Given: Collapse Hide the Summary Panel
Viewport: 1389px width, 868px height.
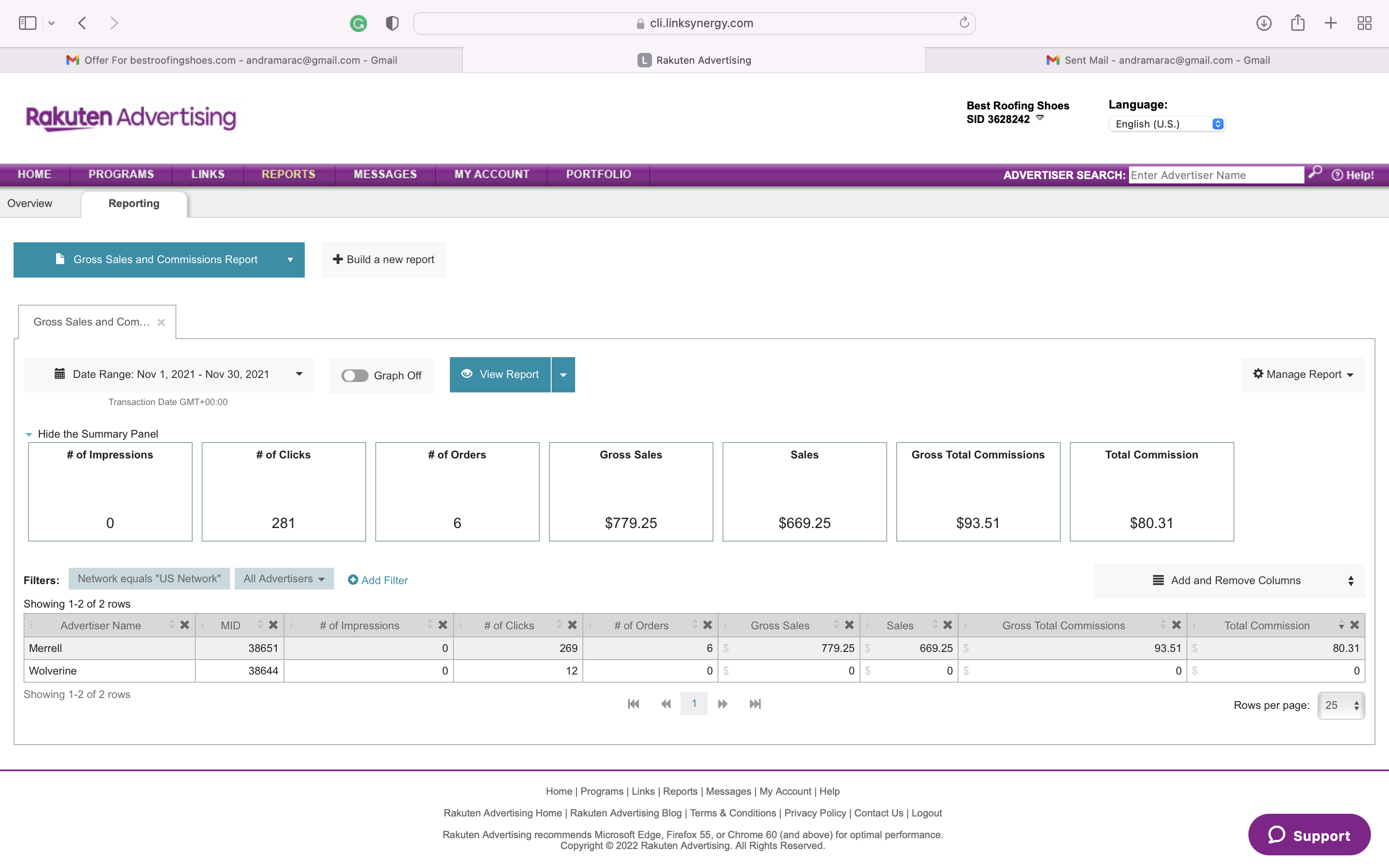Looking at the screenshot, I should [x=92, y=434].
